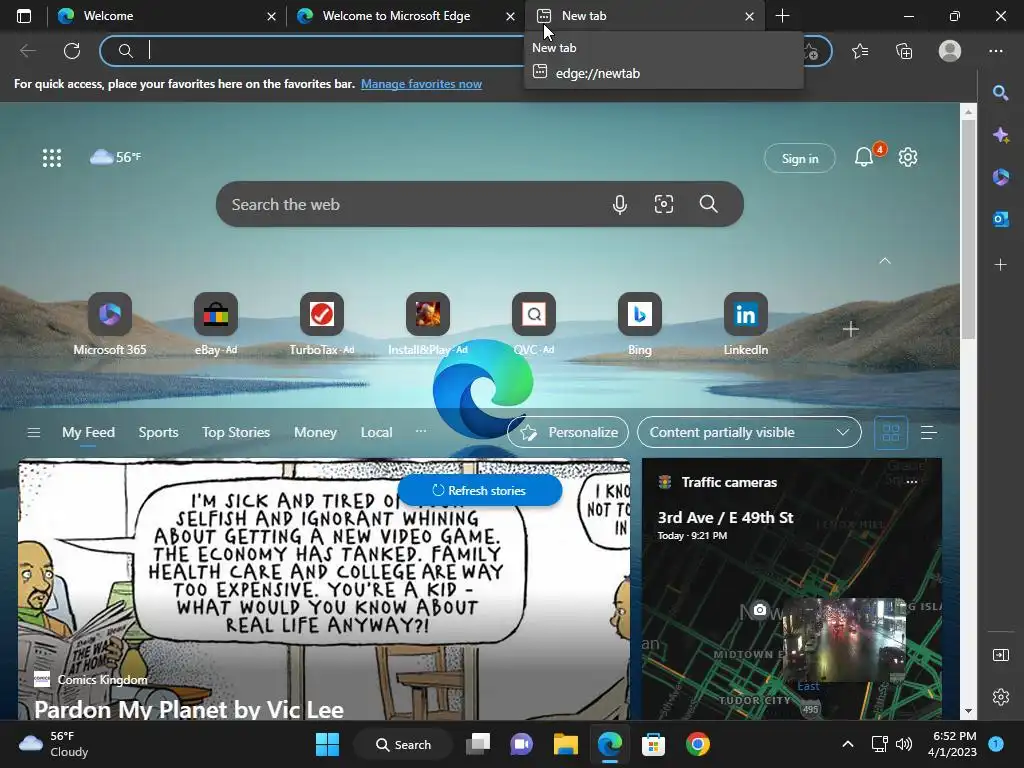Image resolution: width=1024 pixels, height=768 pixels.
Task: Click the sidebar Search icon
Action: (x=1000, y=93)
